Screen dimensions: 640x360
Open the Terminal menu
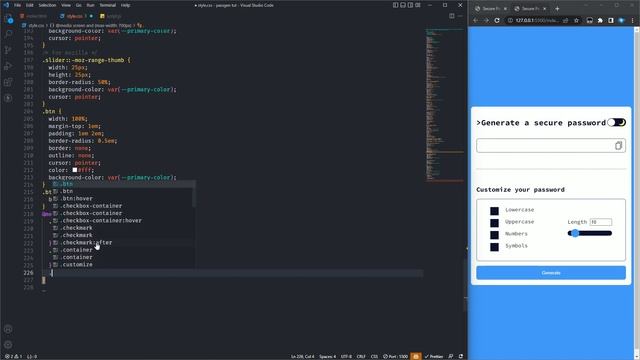108,5
